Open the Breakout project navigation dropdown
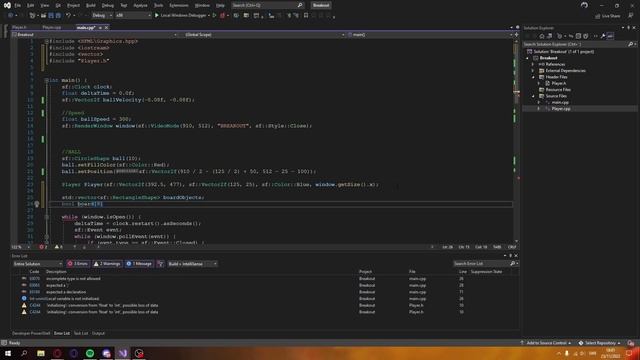The height and width of the screenshot is (360, 640). pyautogui.click(x=95, y=35)
